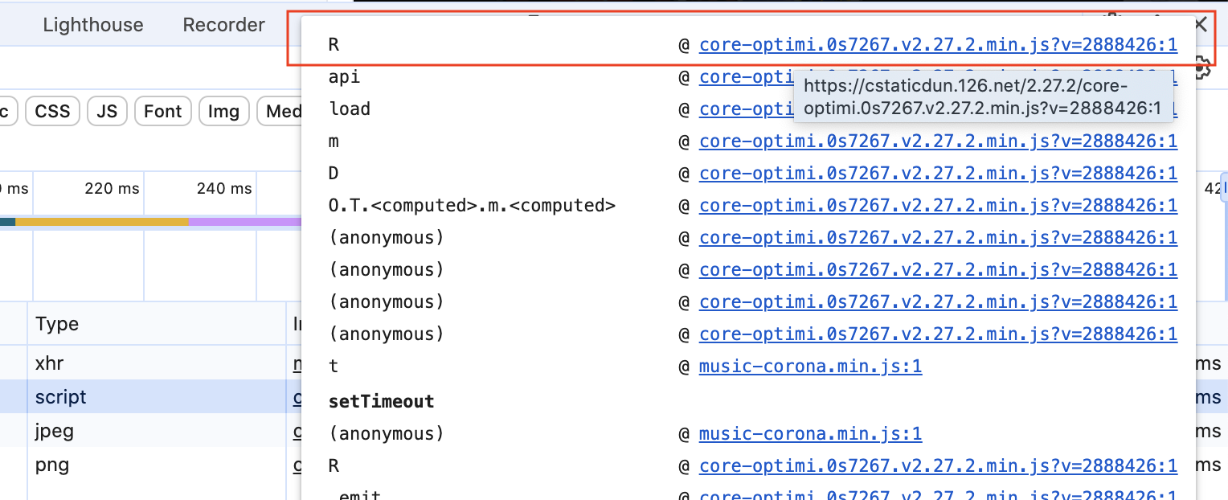Viewport: 1228px width, 500px height.
Task: Enable the JS request filter
Action: tap(107, 111)
